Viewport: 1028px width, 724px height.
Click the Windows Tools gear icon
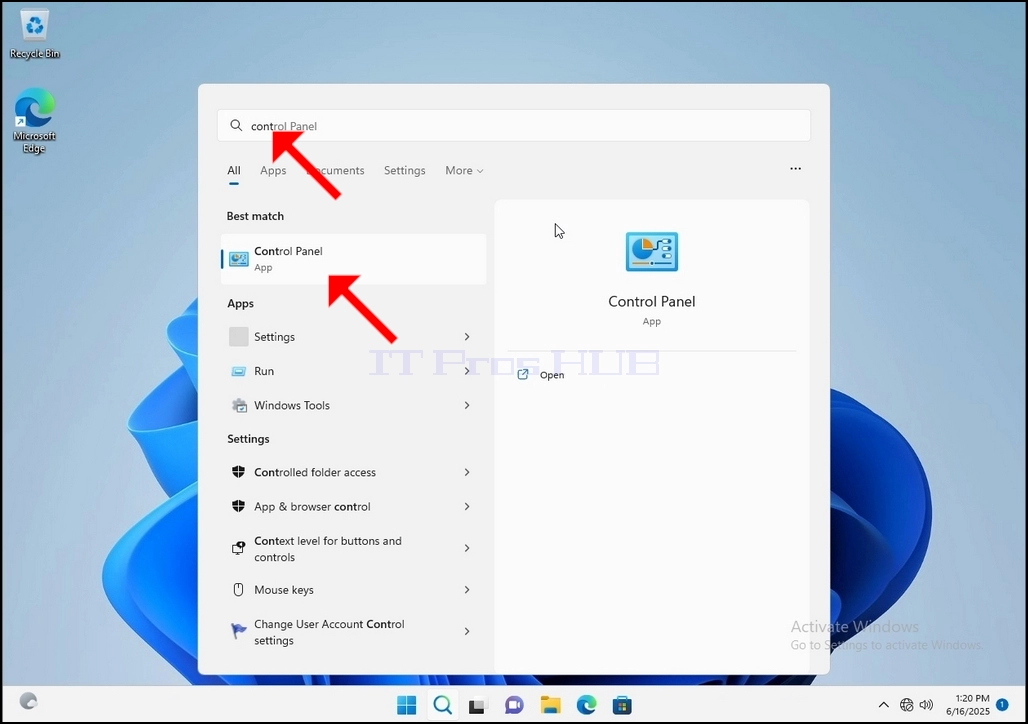[239, 405]
